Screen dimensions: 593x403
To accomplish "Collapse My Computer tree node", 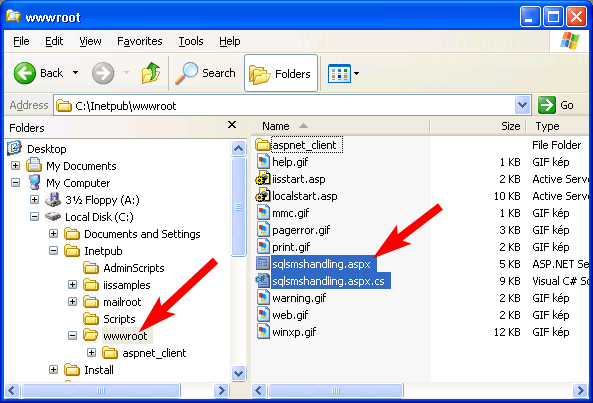I will coord(16,183).
